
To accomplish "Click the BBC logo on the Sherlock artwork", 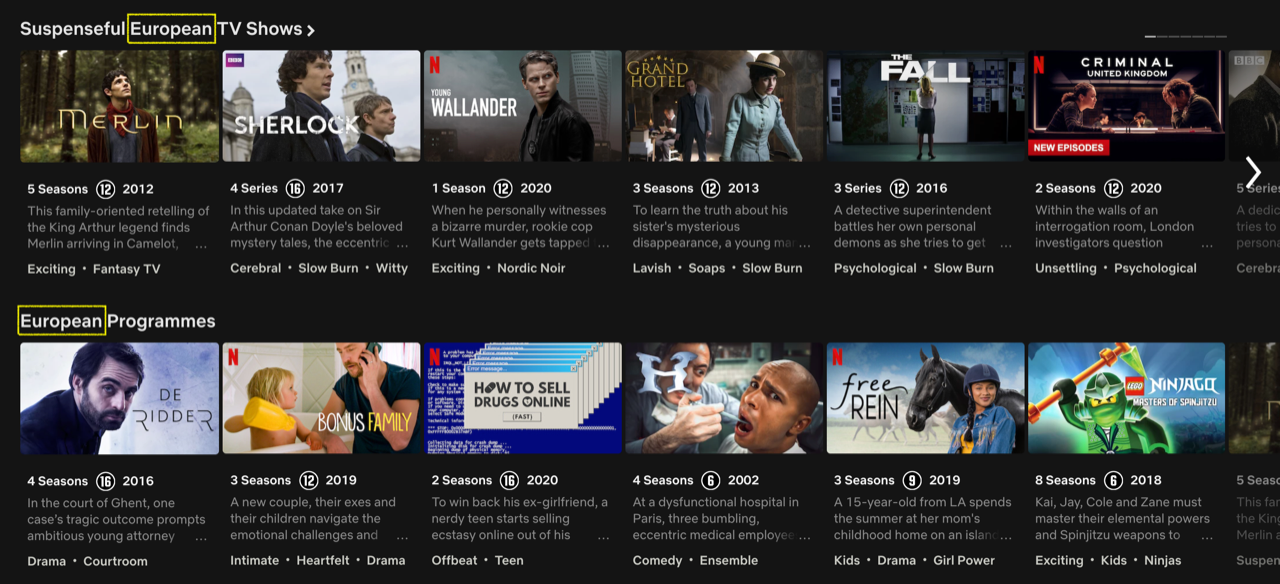I will tap(237, 59).
